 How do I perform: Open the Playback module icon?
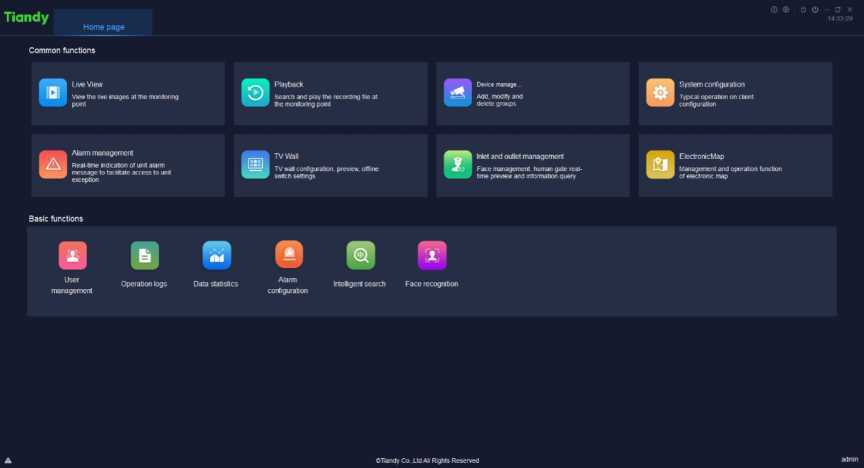(255, 93)
